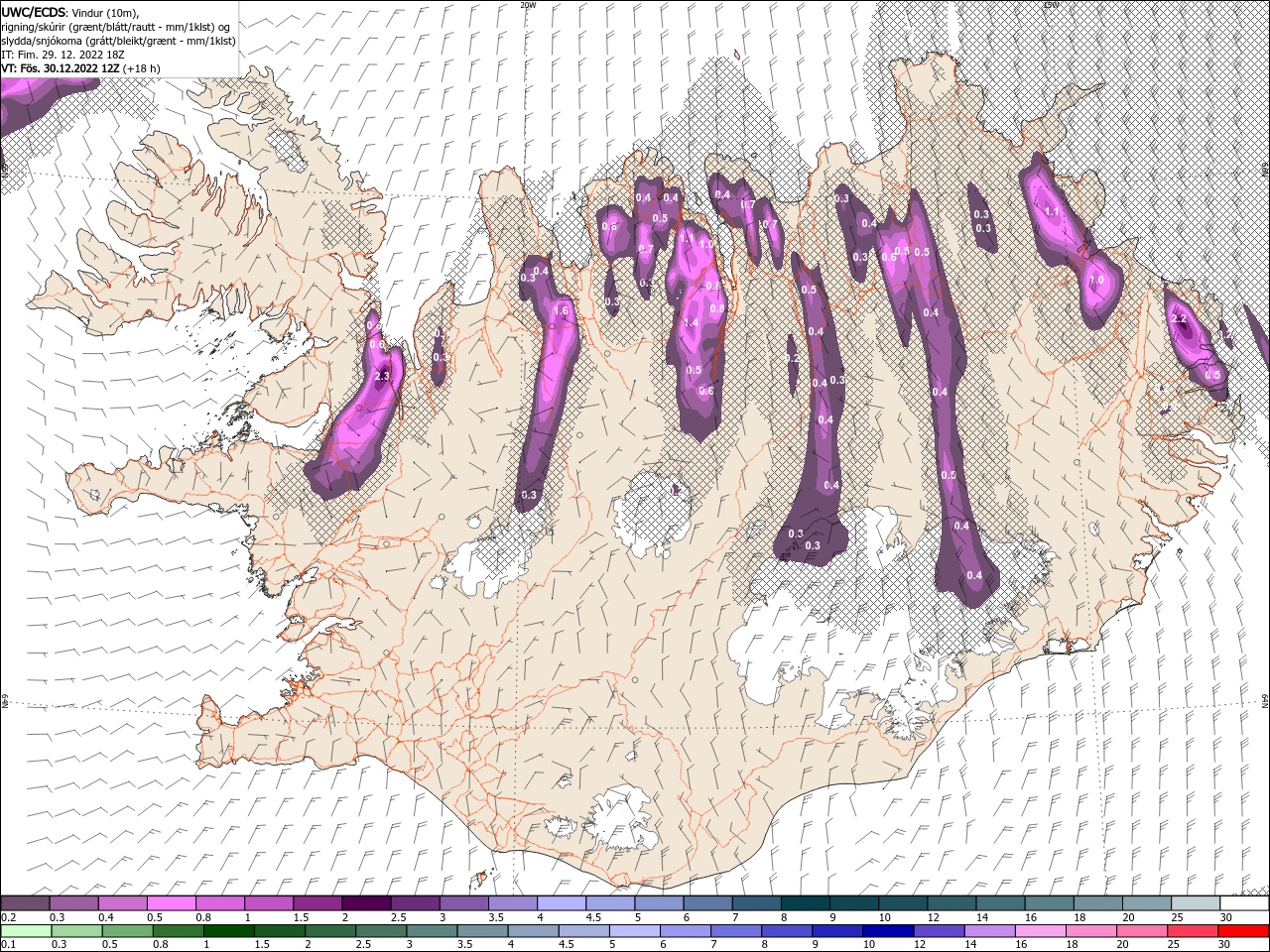Click the dark purple 2–2.5 snow legend swatch
Screen dimensions: 1270x952
(x=365, y=903)
